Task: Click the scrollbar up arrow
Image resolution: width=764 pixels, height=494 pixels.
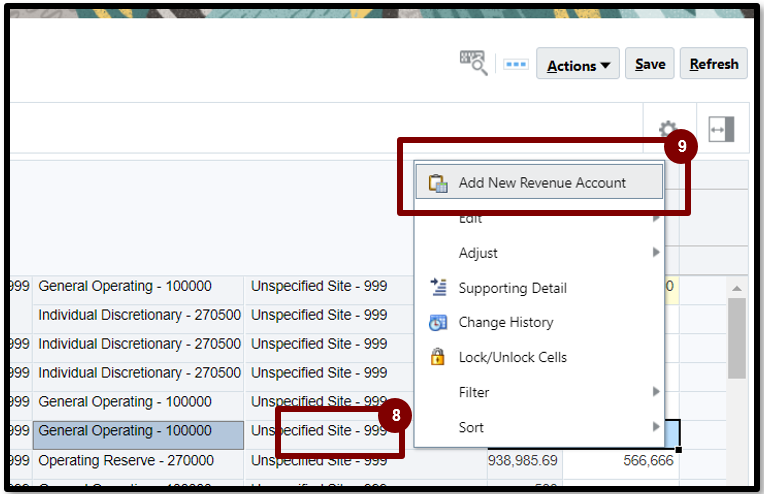Action: pos(737,288)
